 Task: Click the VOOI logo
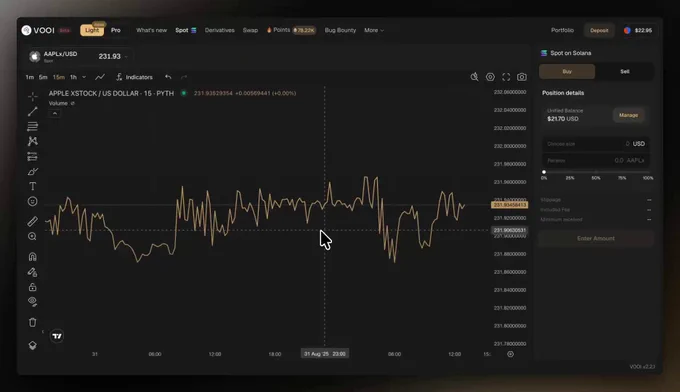click(x=38, y=30)
